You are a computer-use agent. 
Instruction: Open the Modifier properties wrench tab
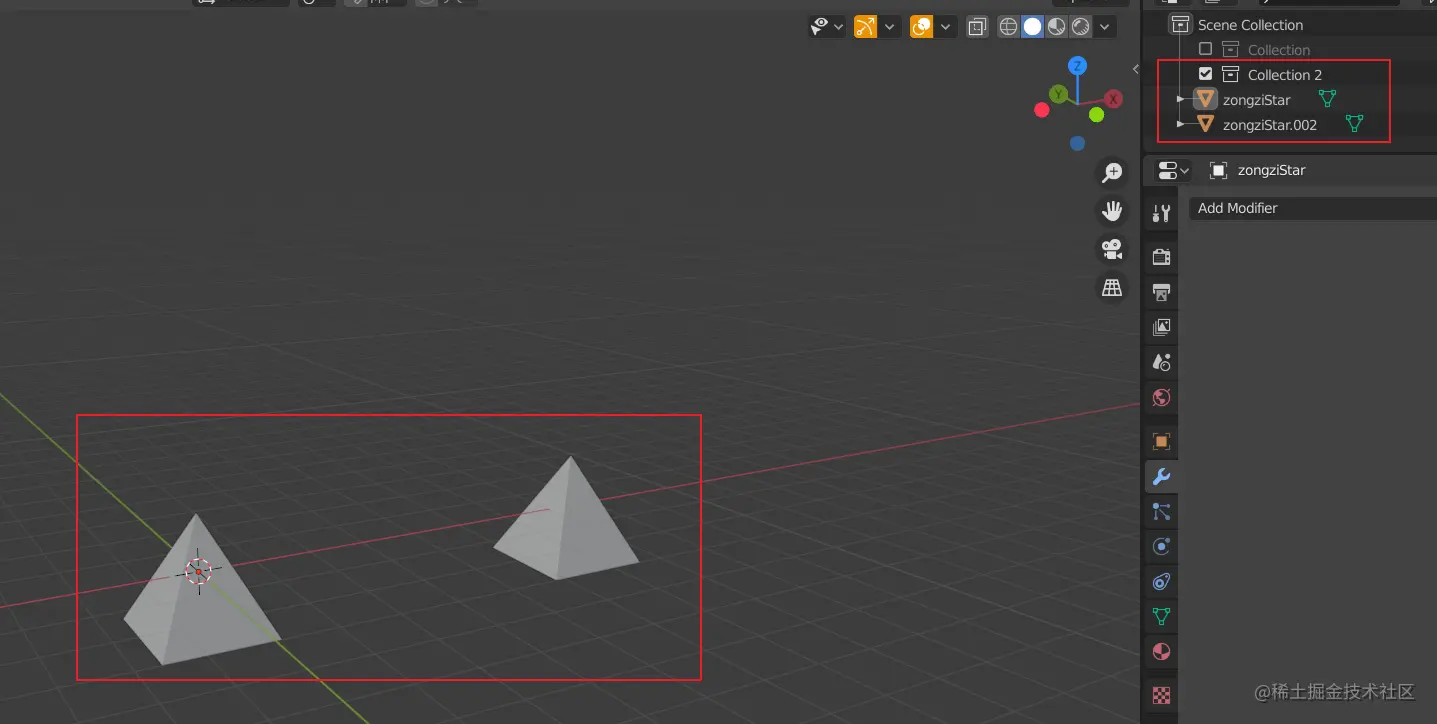point(1161,477)
